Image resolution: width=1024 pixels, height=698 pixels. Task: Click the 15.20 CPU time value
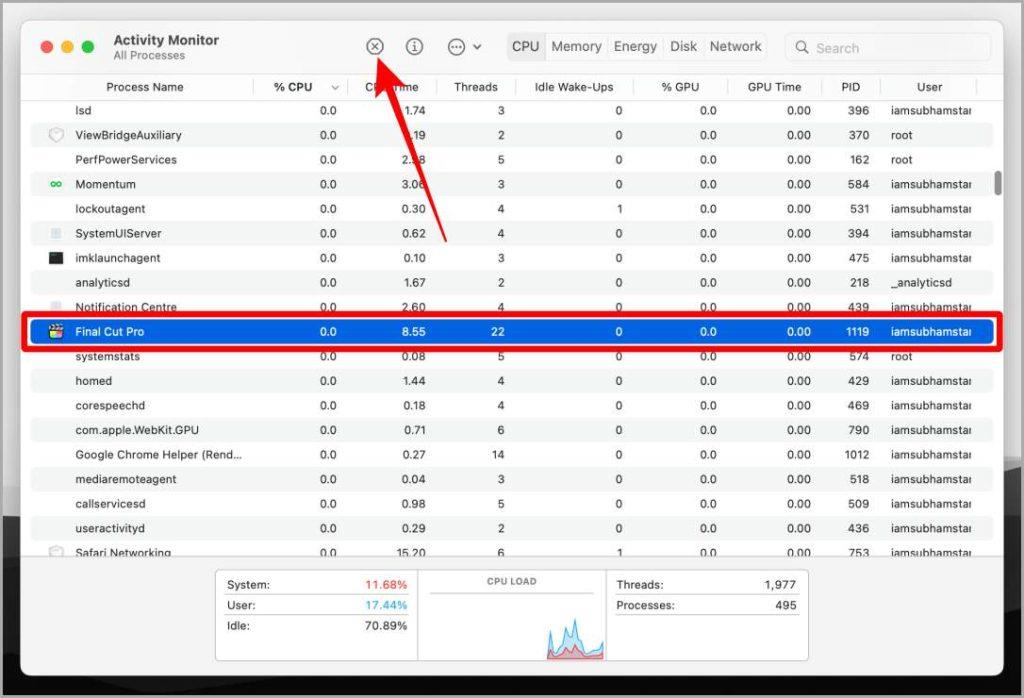point(411,553)
